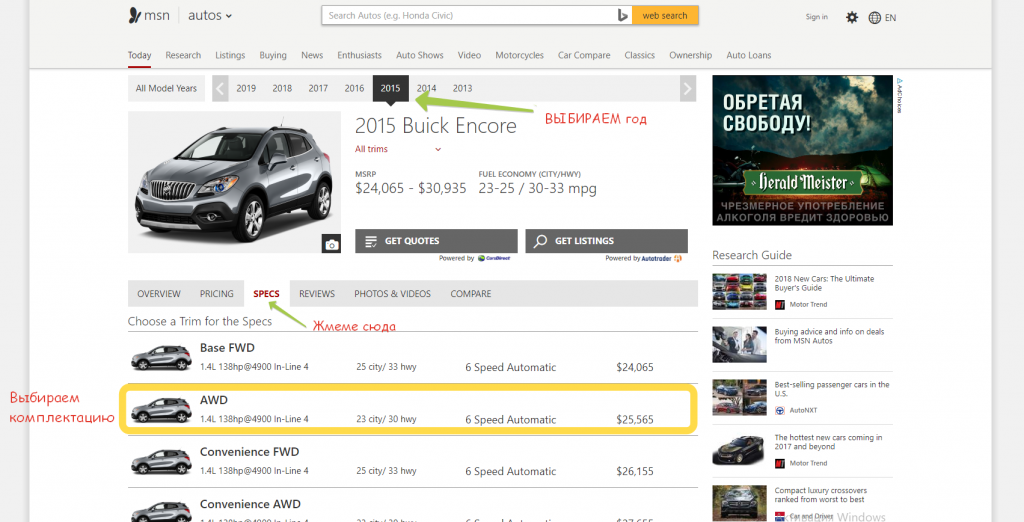Select model year 2018
The height and width of the screenshot is (522, 1024).
pyautogui.click(x=282, y=88)
